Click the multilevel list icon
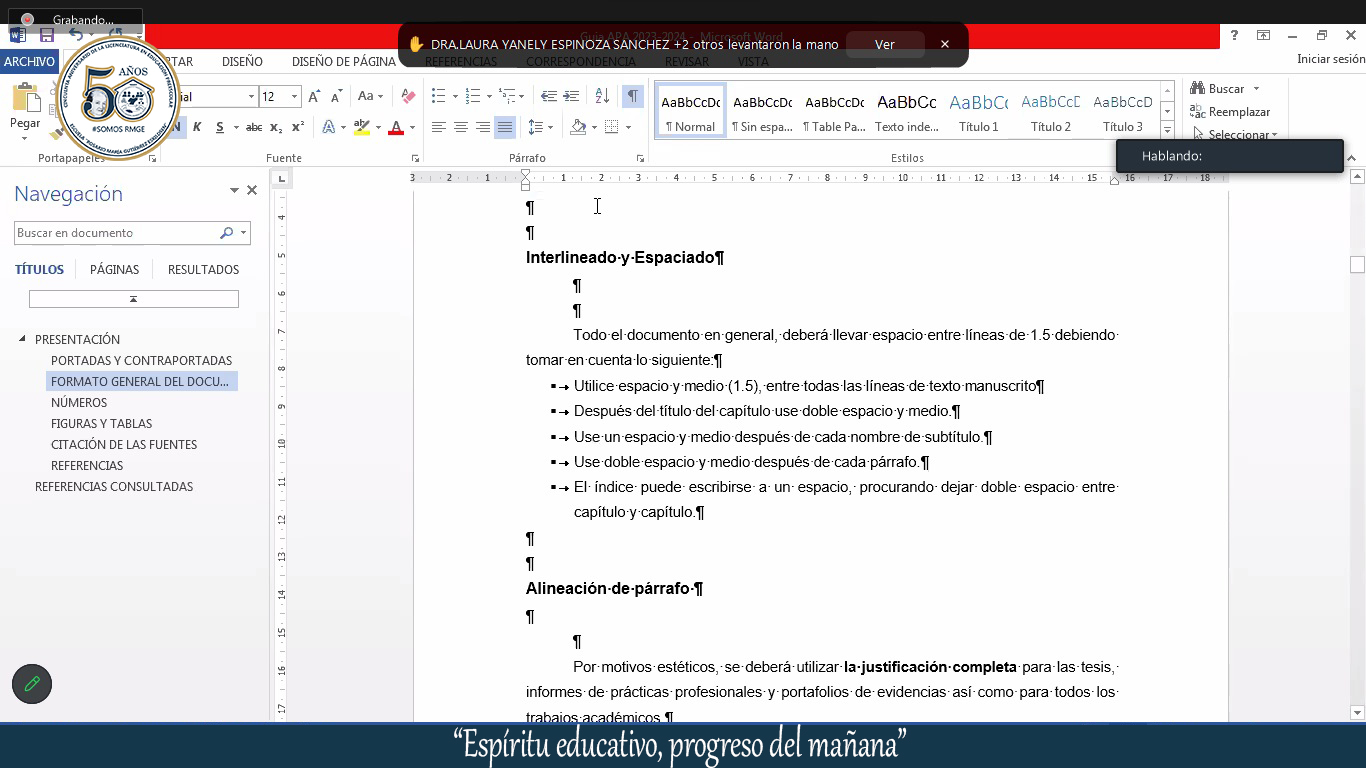The width and height of the screenshot is (1366, 768). pos(508,96)
